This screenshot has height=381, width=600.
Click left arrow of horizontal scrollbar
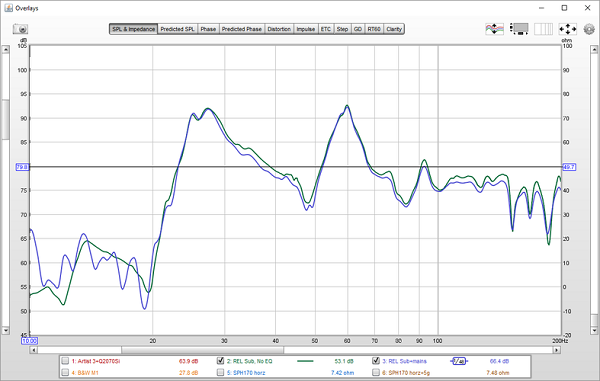coord(34,350)
